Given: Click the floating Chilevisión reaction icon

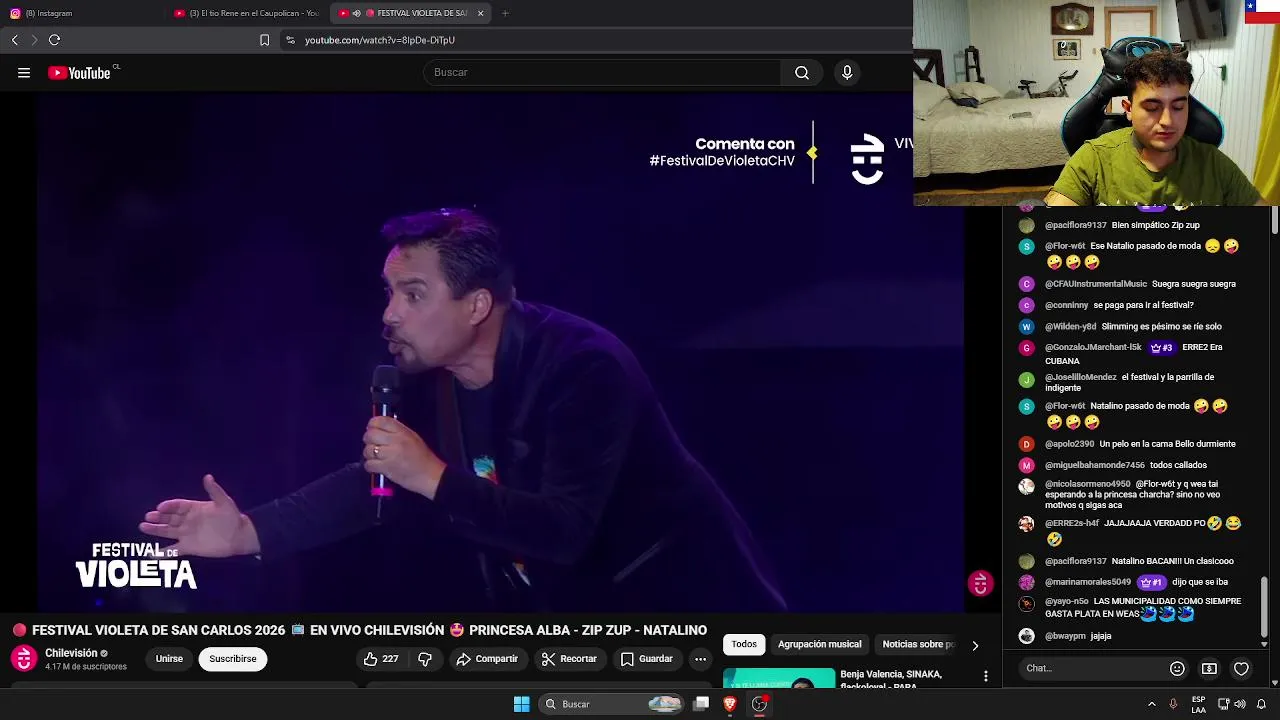Looking at the screenshot, I should [x=980, y=584].
